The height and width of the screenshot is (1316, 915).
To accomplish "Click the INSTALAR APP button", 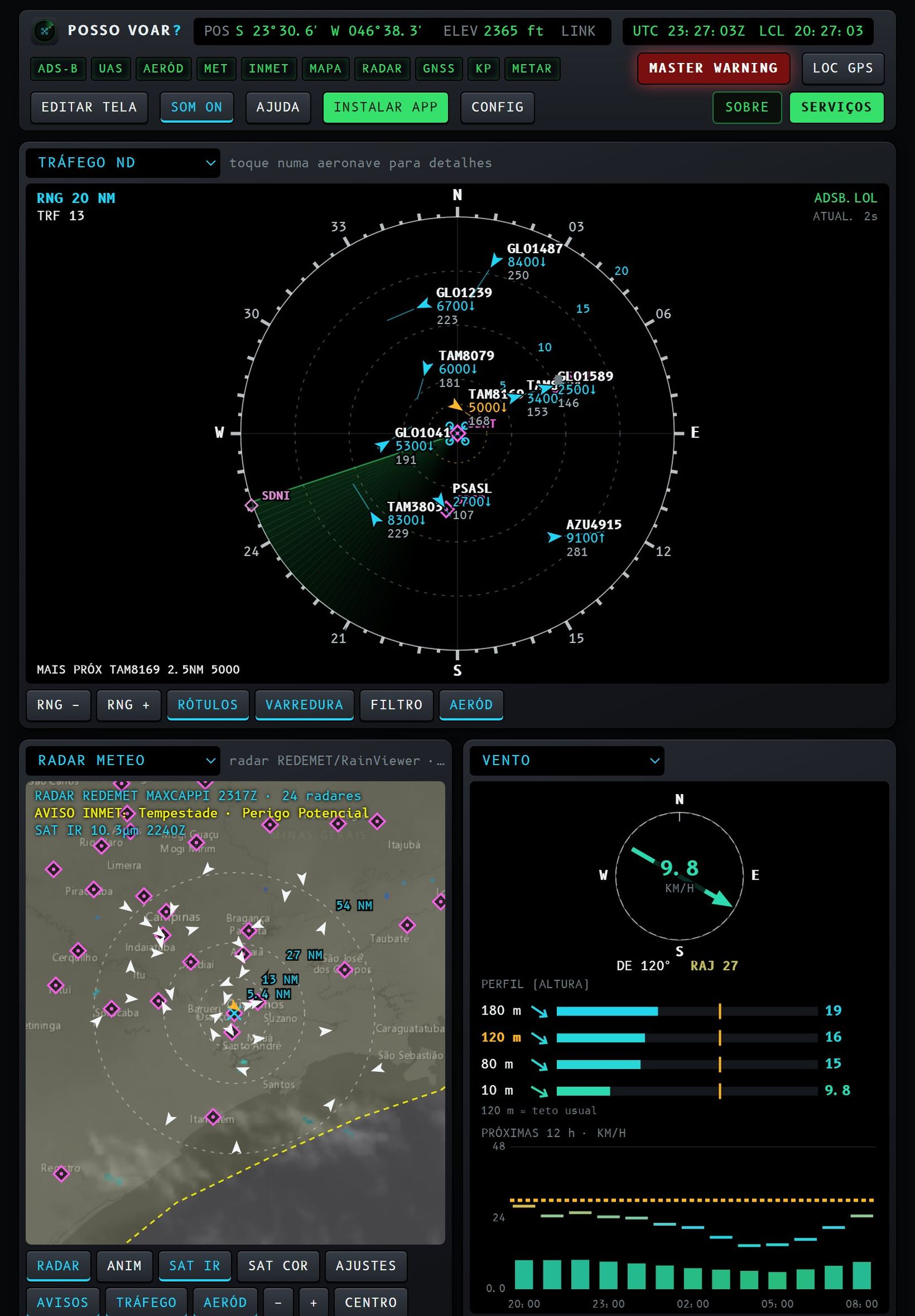I will [386, 107].
